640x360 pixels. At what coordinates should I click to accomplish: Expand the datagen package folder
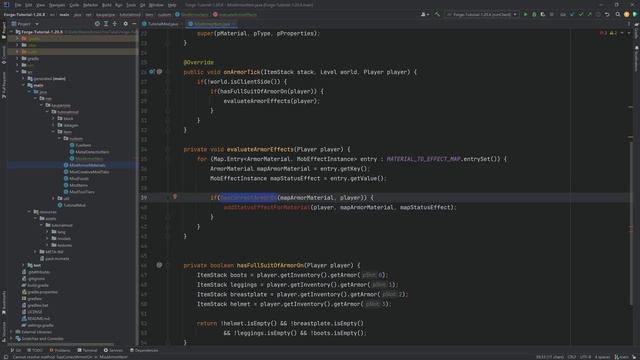53,125
